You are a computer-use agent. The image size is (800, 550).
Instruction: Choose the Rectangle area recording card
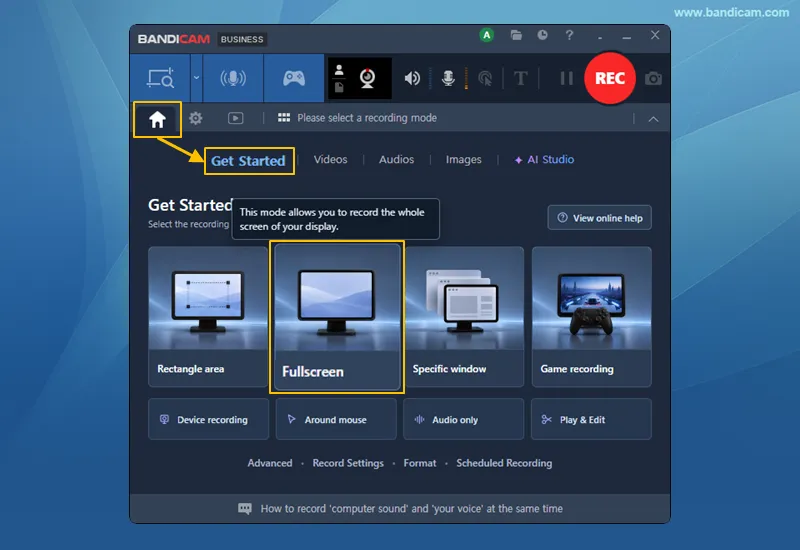208,316
